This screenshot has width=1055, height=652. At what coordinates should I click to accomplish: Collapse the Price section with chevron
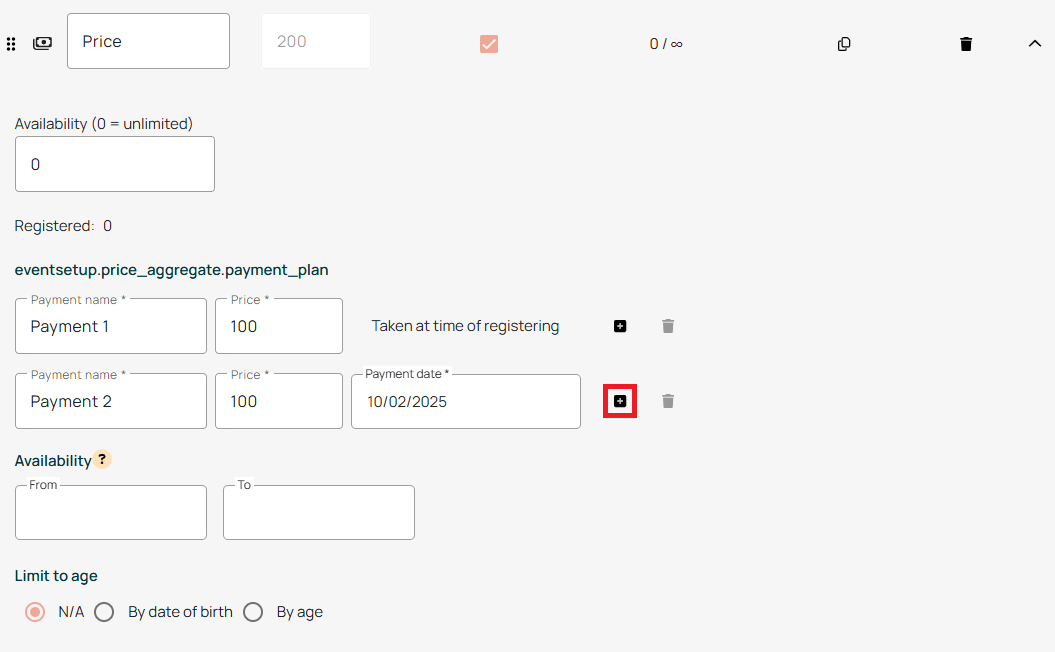(1035, 43)
